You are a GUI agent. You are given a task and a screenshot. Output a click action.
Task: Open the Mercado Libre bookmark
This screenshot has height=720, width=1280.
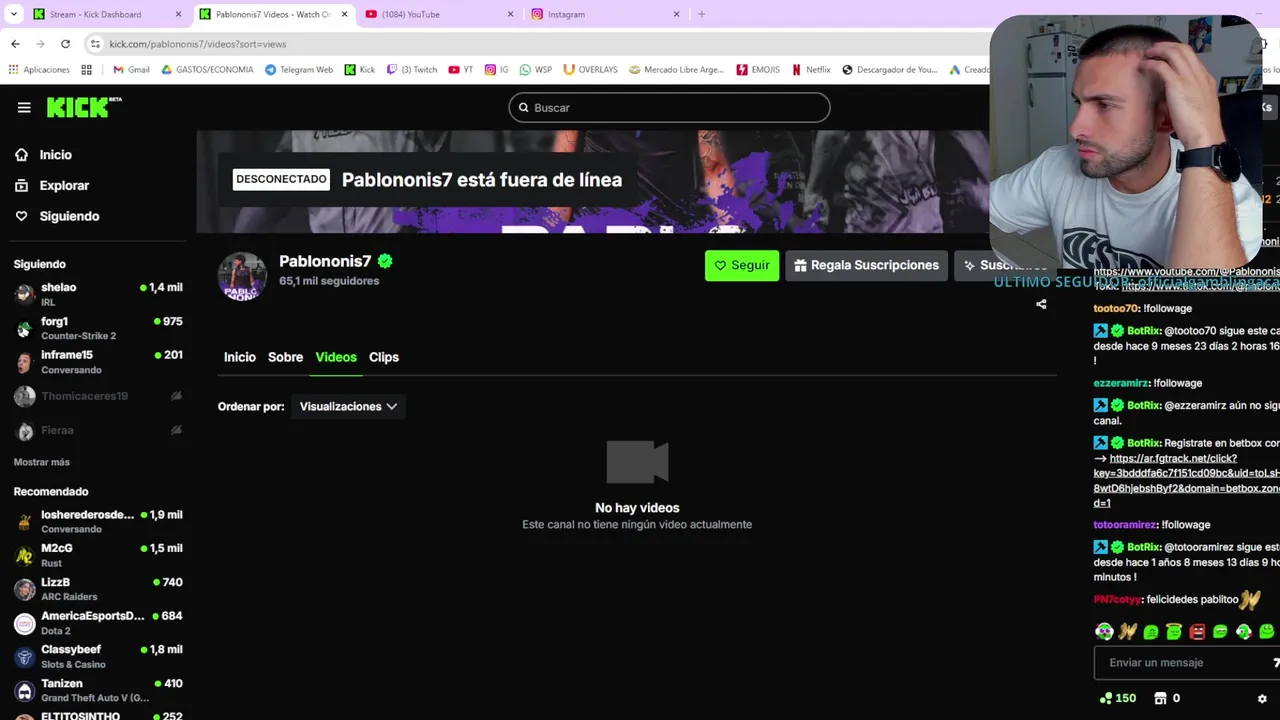point(675,70)
